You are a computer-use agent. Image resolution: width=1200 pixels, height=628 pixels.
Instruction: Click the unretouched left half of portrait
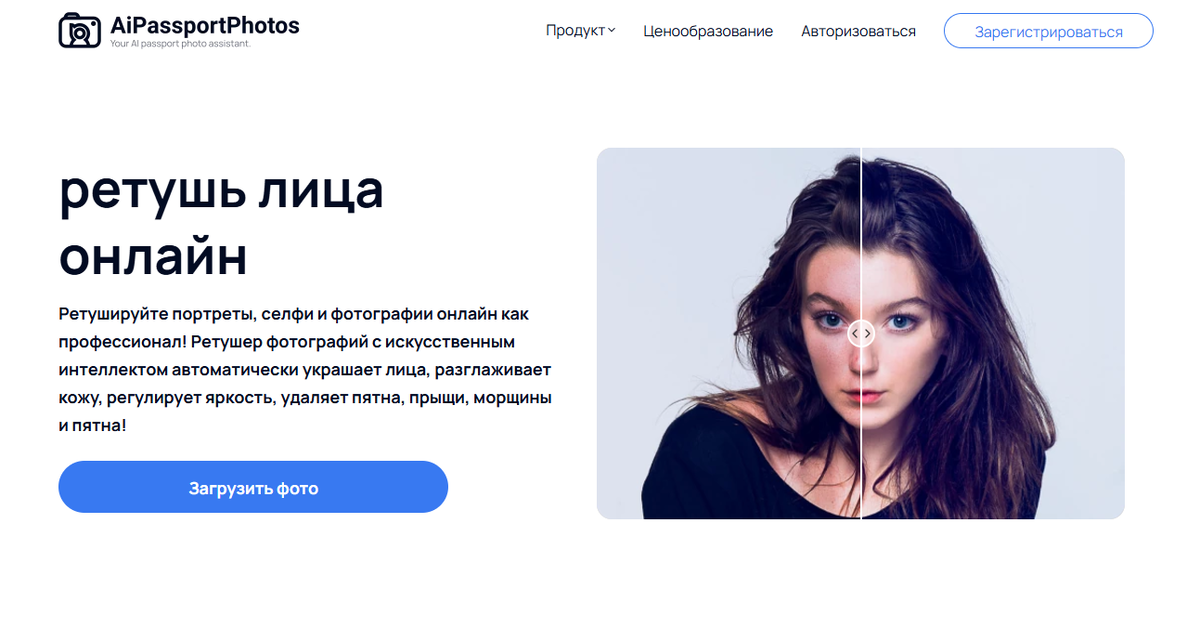728,333
